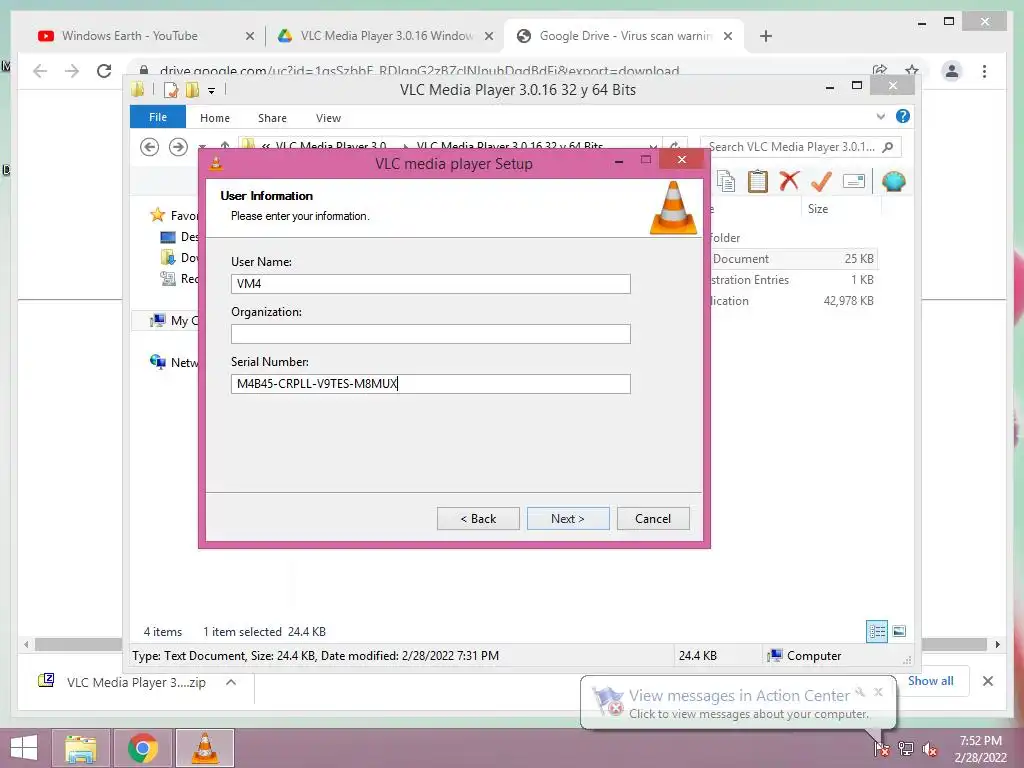Click New Folder icon in Explorer title bar
Viewport: 1024px width, 768px height.
click(192, 90)
